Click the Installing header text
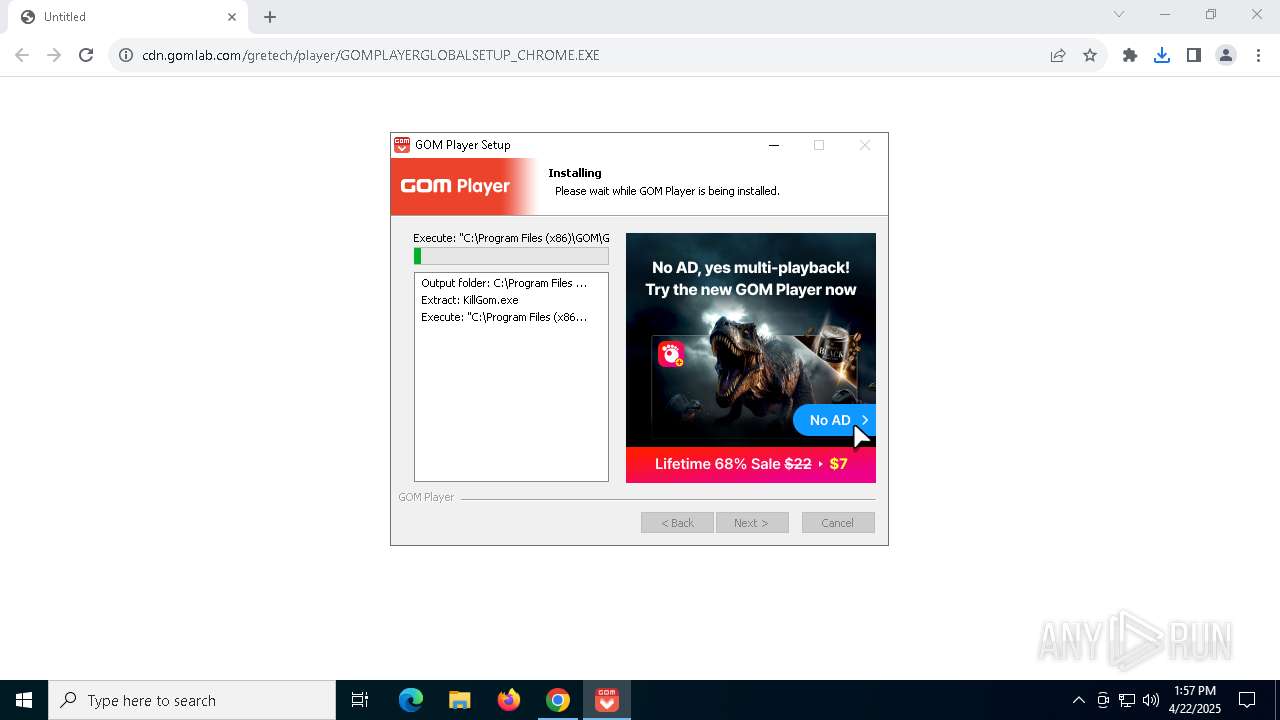The height and width of the screenshot is (720, 1280). tap(575, 173)
